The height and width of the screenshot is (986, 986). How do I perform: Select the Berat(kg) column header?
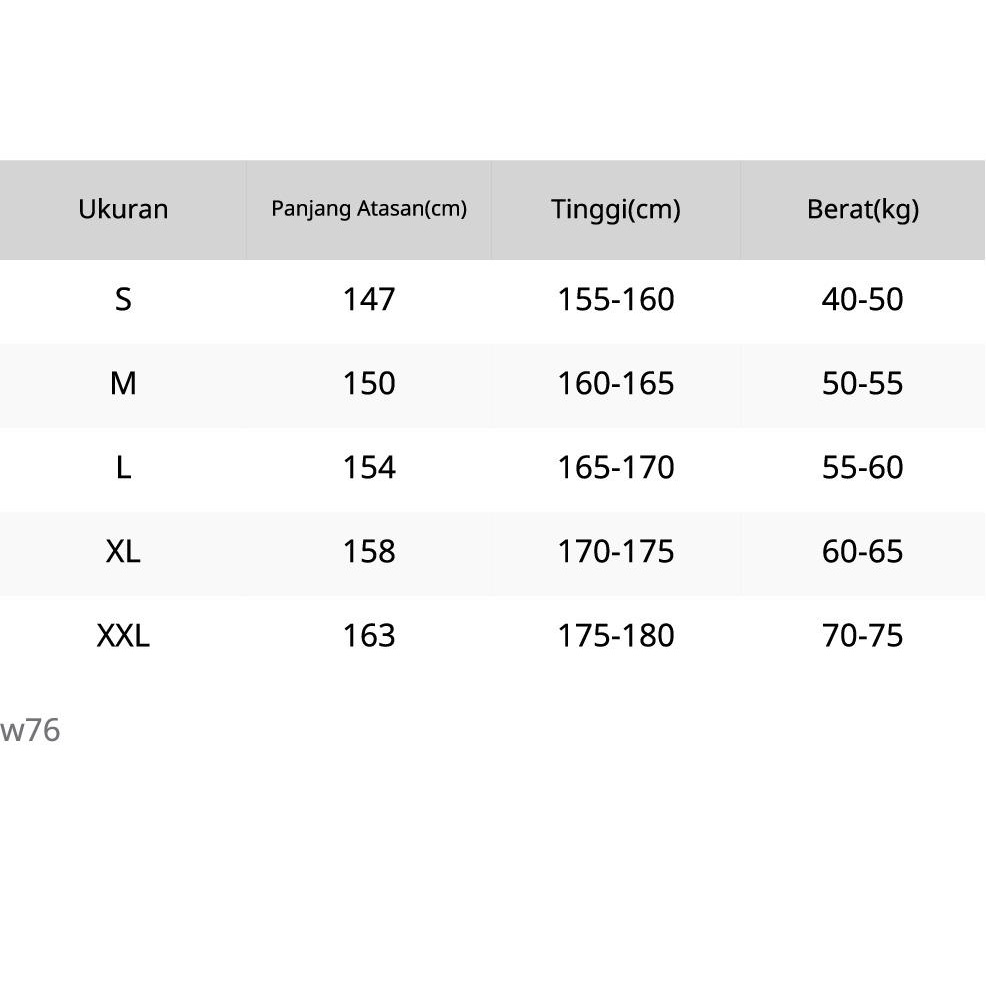point(862,210)
